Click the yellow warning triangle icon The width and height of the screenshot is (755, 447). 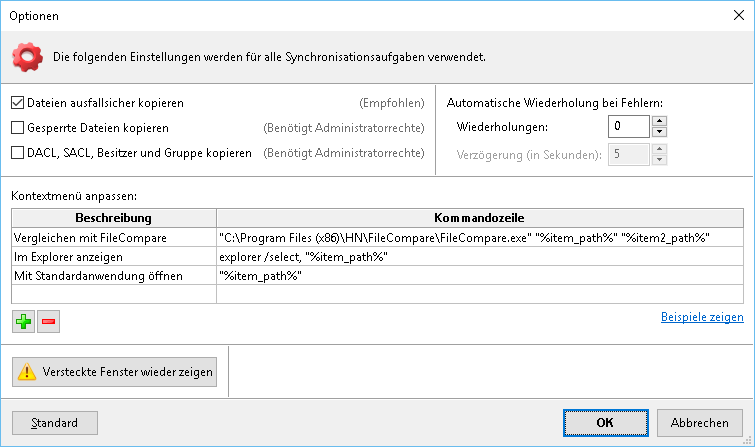click(x=27, y=372)
